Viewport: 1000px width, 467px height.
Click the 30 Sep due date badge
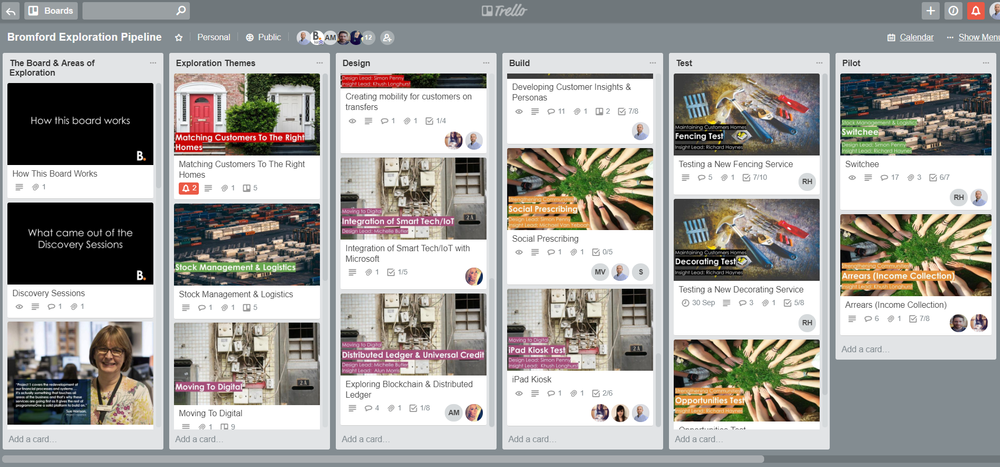698,303
